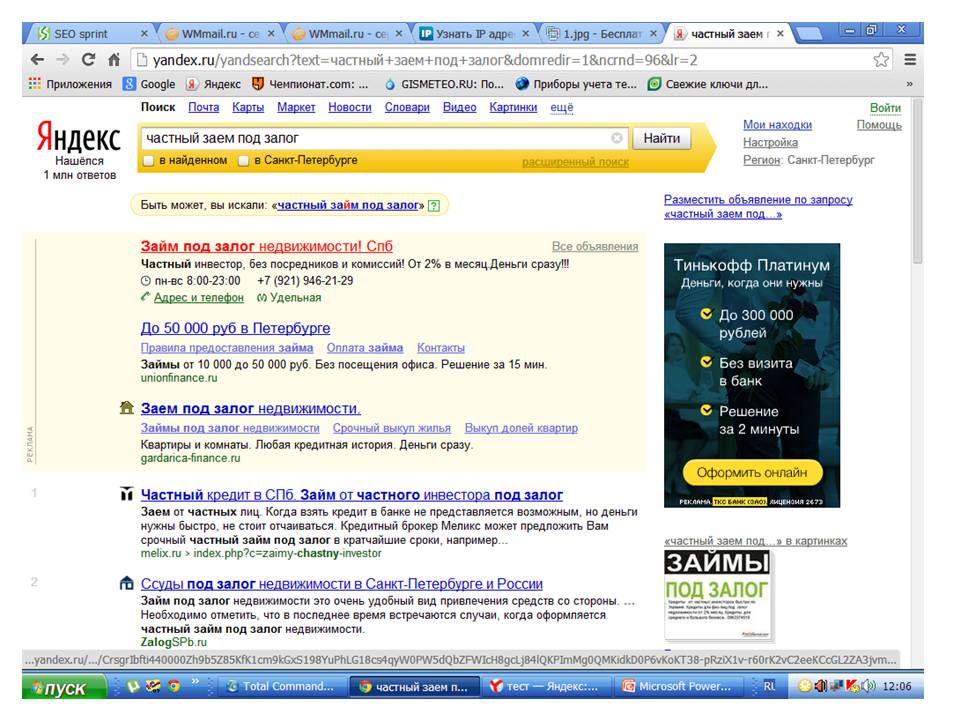Bookmark this page with the star icon
Image resolution: width=960 pixels, height=720 pixels.
click(881, 59)
